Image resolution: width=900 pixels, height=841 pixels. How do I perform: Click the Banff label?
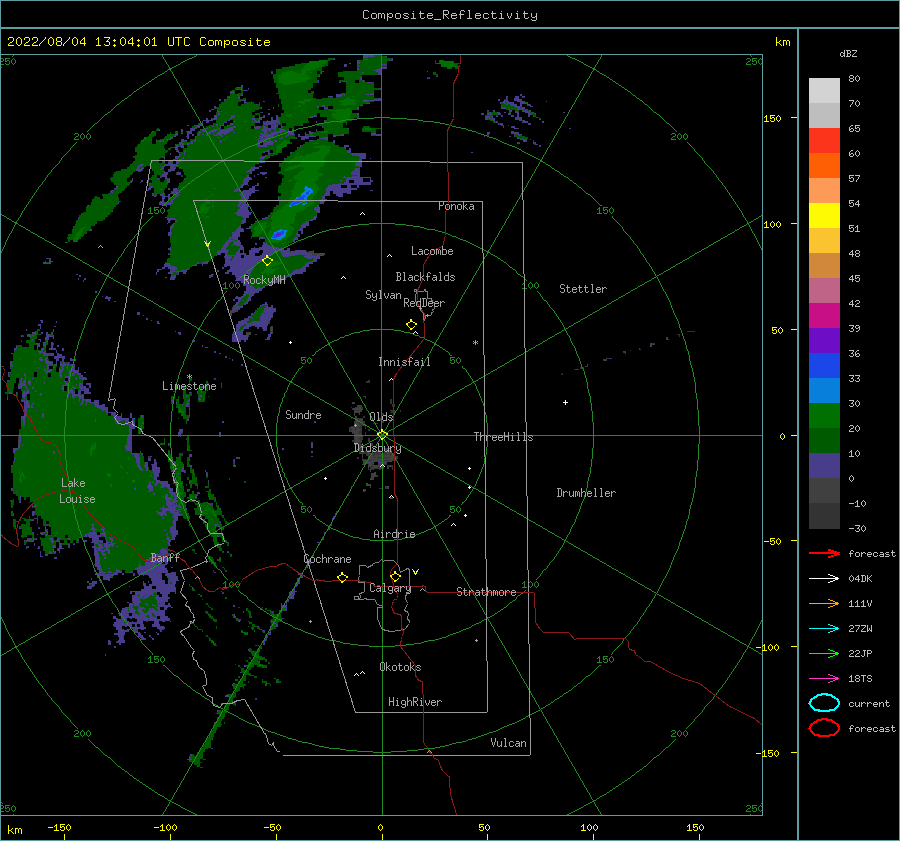[165, 557]
